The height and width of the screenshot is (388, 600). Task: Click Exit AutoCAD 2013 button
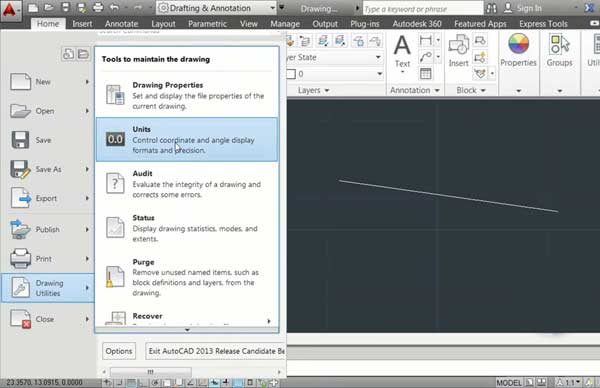(216, 351)
